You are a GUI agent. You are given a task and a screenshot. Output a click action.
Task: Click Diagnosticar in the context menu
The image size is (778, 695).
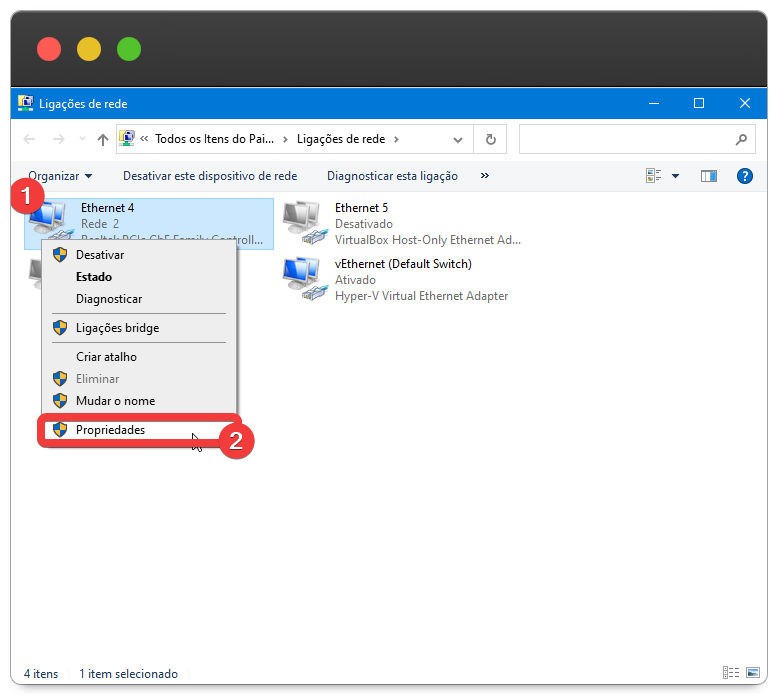point(109,299)
